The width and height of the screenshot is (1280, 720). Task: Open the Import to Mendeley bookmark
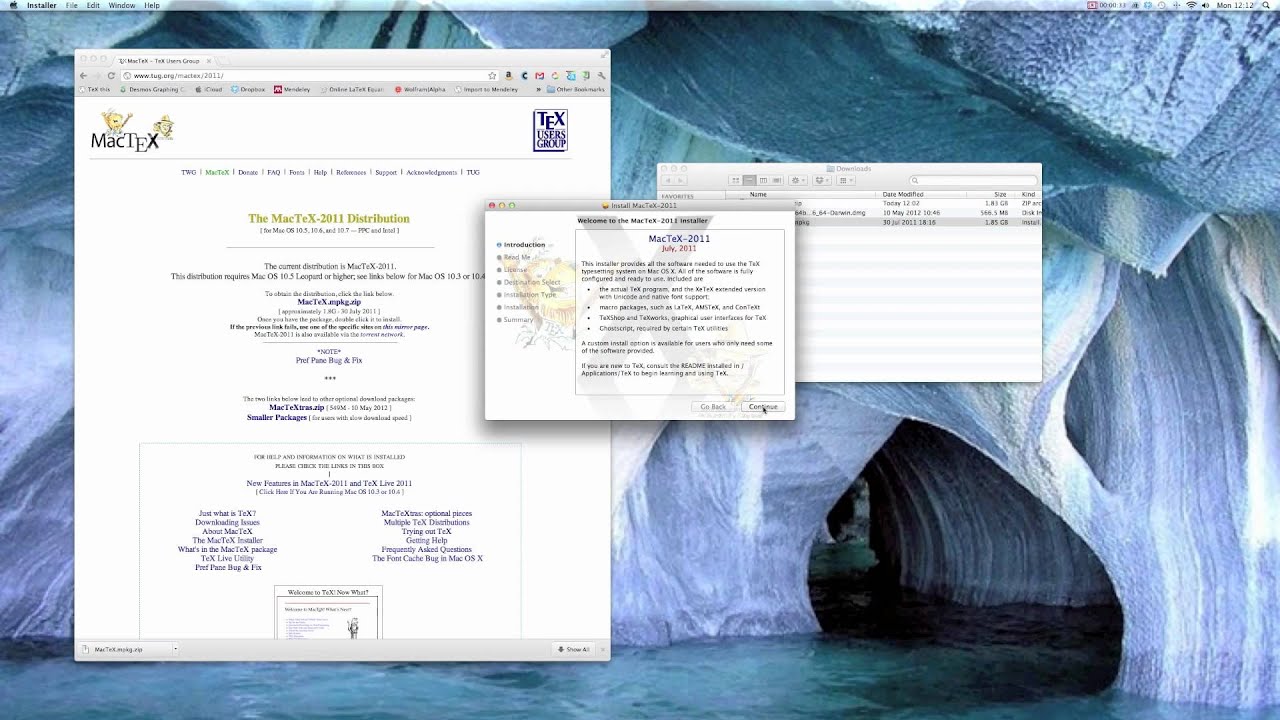tap(487, 89)
